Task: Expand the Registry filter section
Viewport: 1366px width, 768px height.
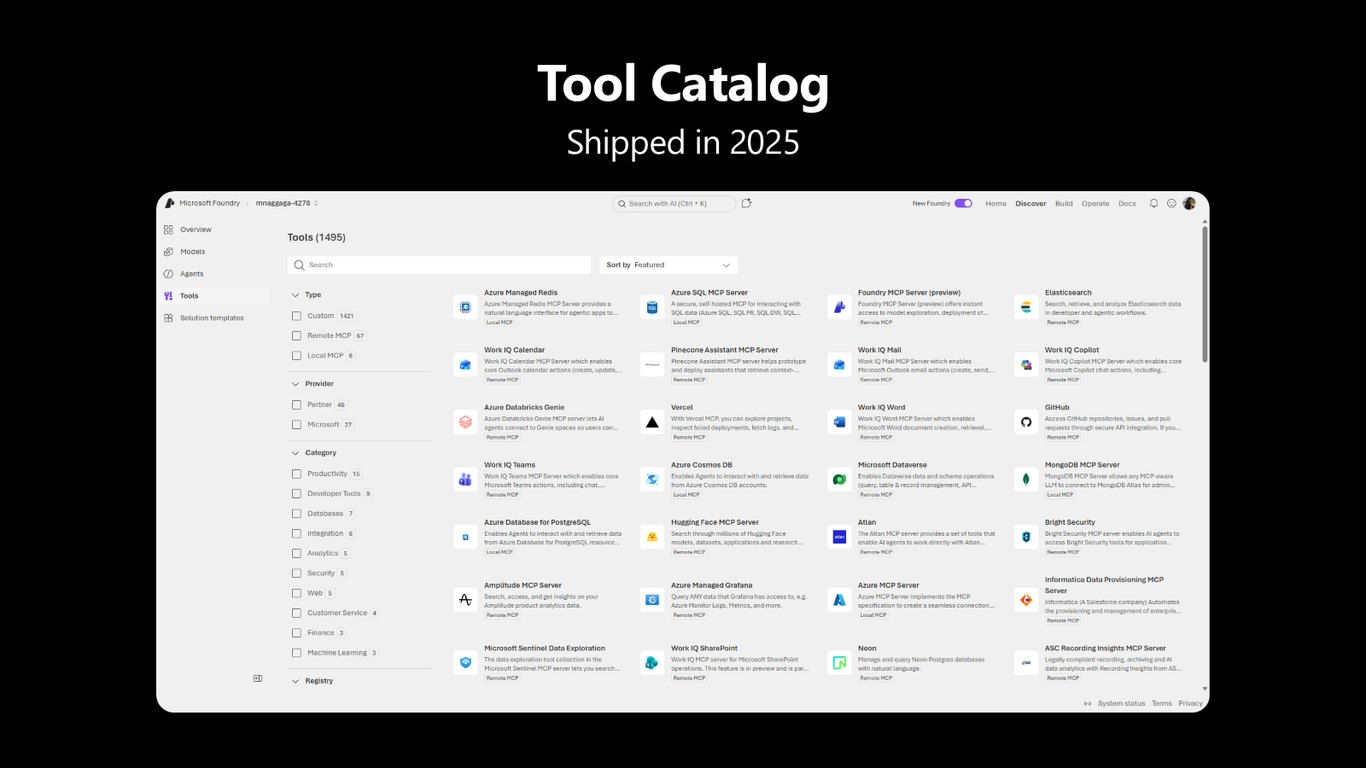Action: [x=295, y=681]
